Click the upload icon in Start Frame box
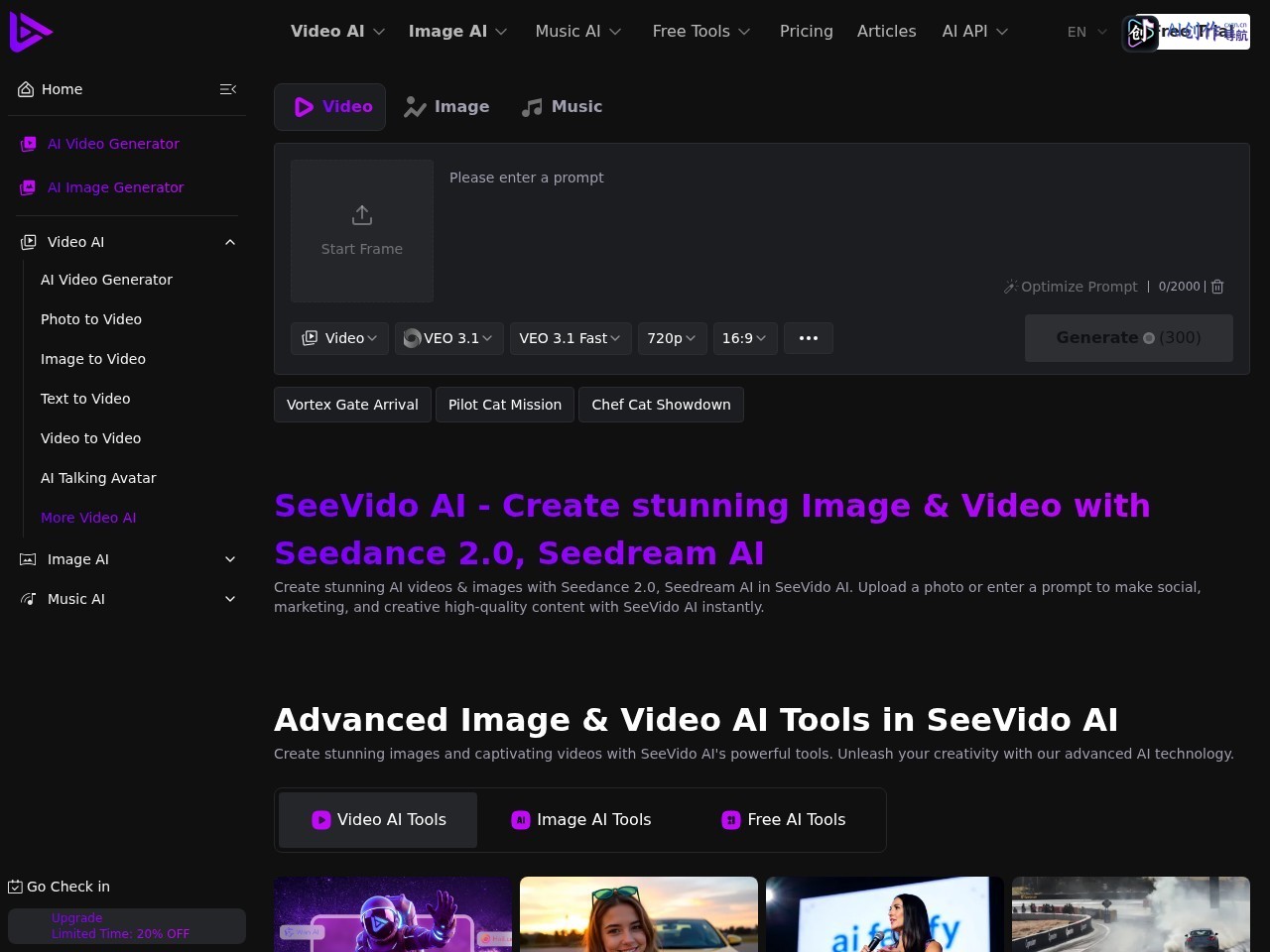 (x=362, y=215)
